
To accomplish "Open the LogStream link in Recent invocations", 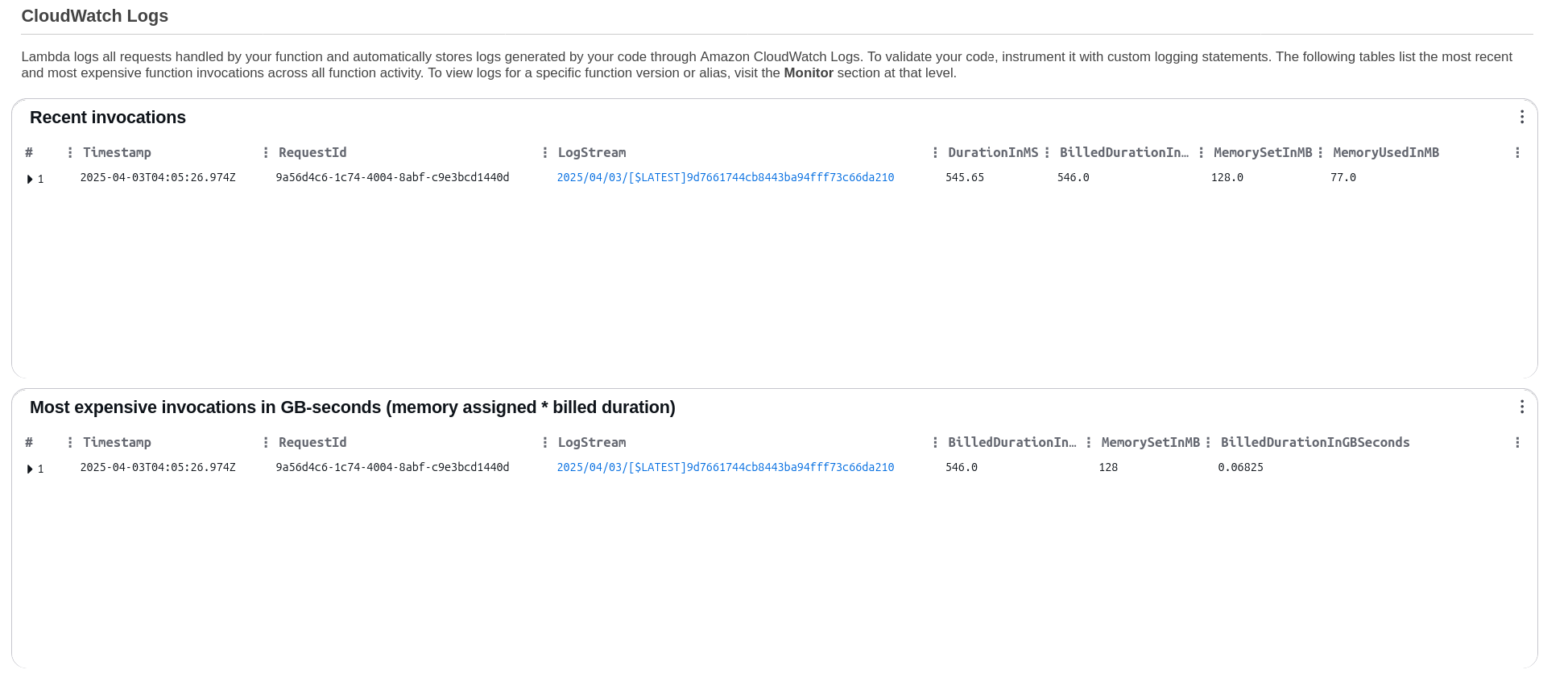I will (x=725, y=177).
